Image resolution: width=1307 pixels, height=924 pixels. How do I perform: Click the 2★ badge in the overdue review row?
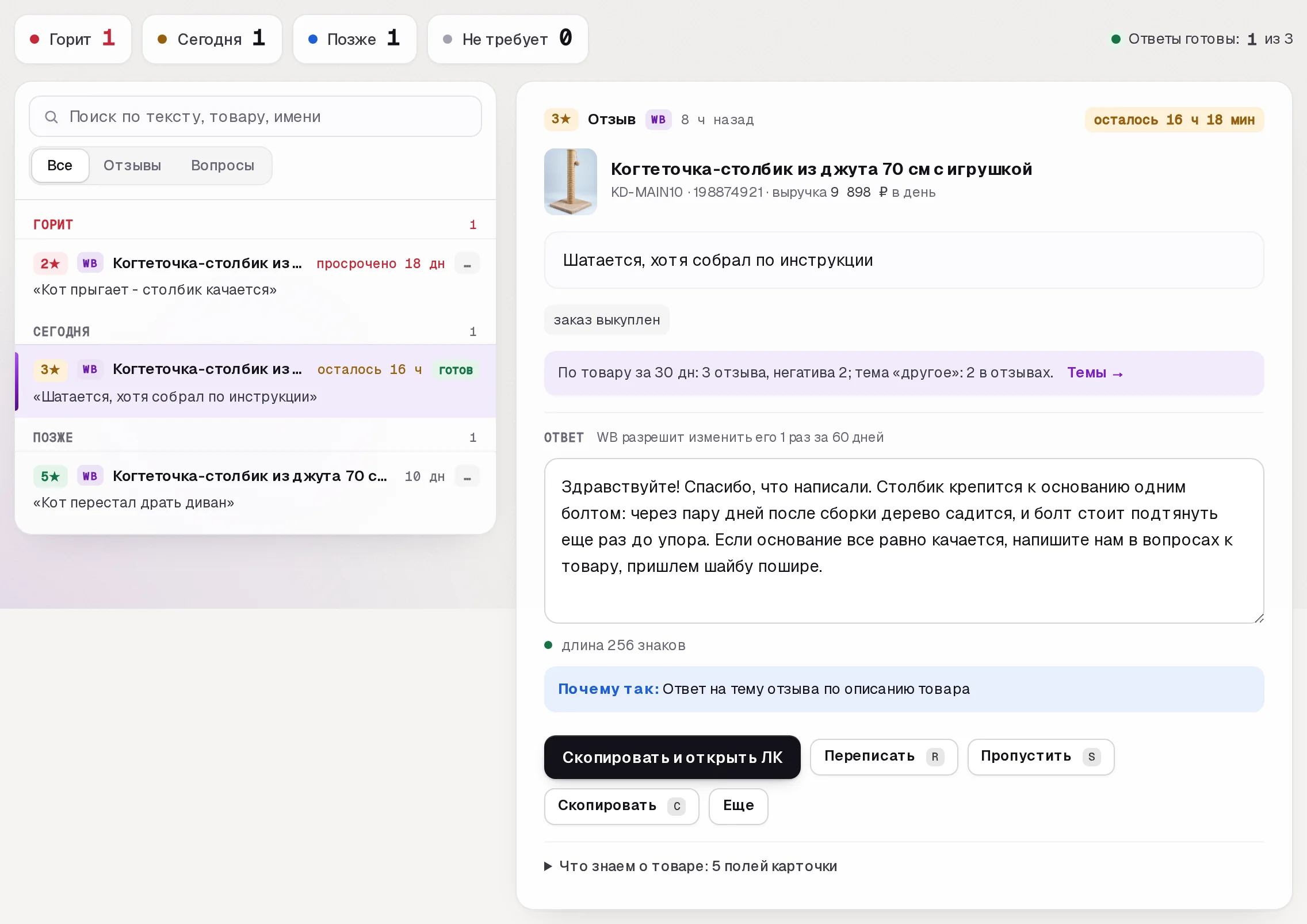[50, 264]
